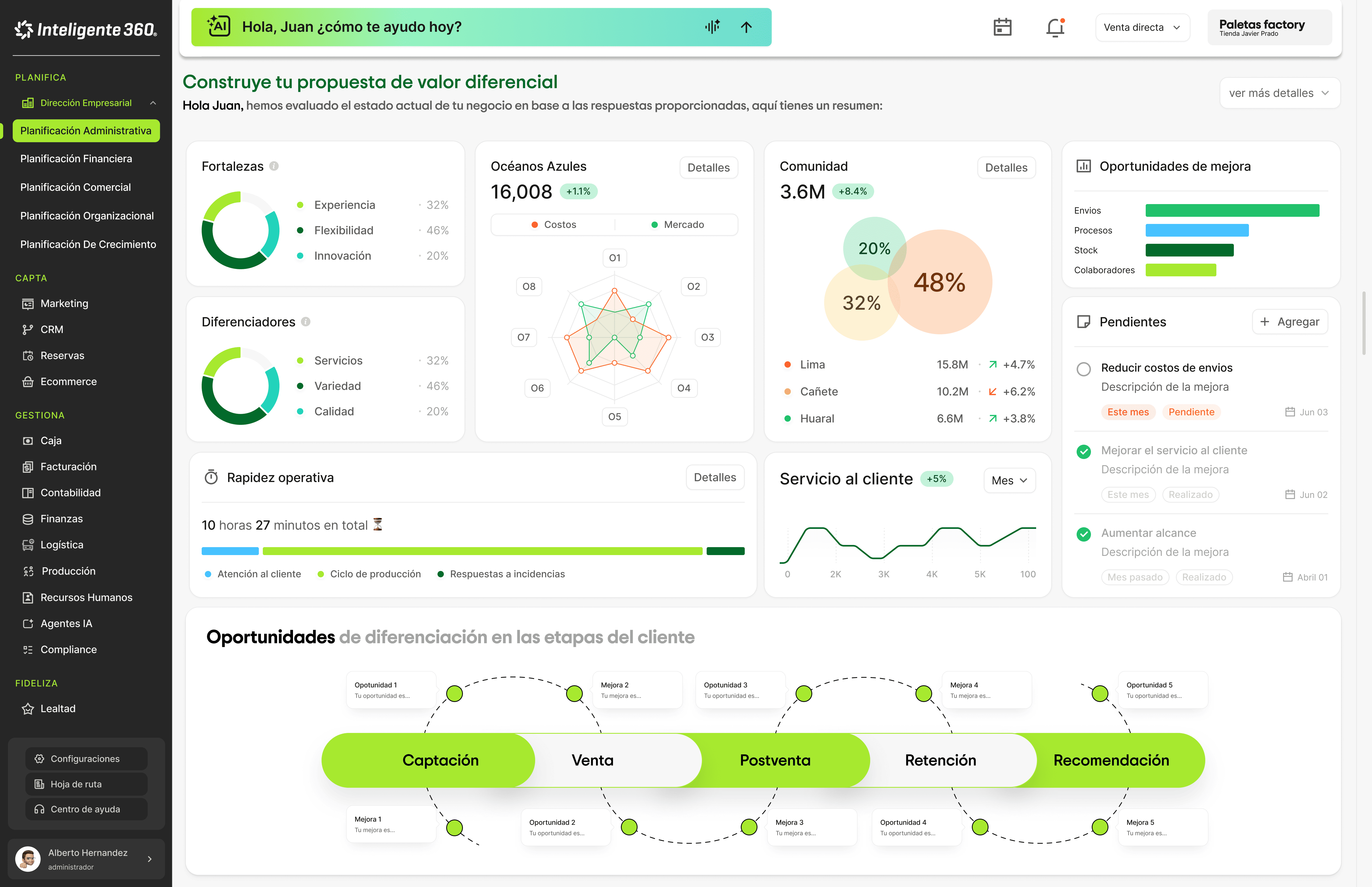Uncheck Mejorar el servicio al cliente
The image size is (1372, 887).
pos(1084,452)
